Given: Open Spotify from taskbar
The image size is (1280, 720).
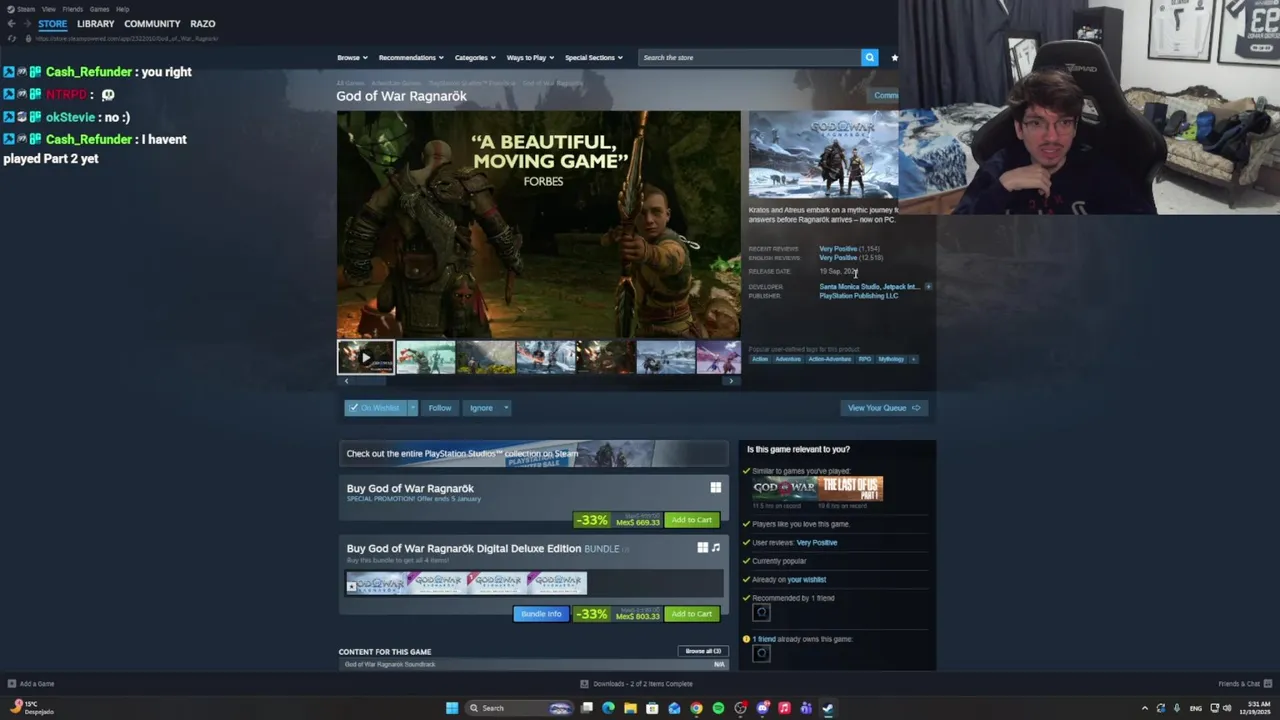Looking at the screenshot, I should (718, 708).
